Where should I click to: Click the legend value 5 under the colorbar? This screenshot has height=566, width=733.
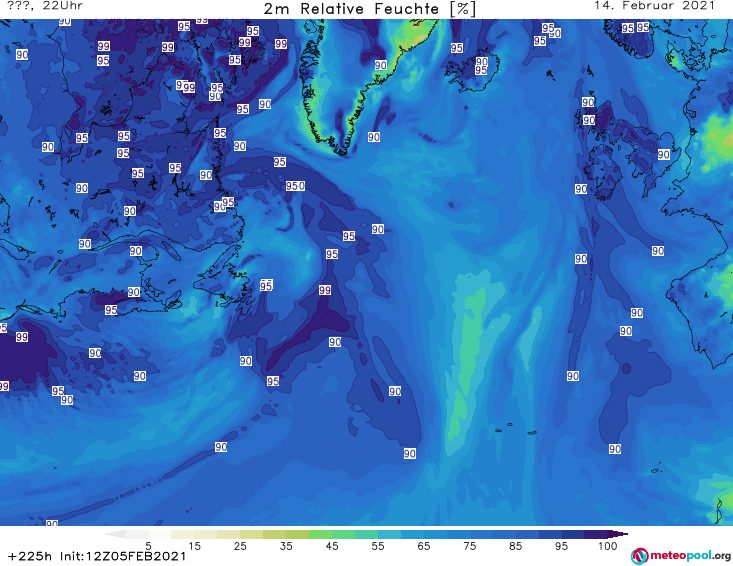click(148, 546)
